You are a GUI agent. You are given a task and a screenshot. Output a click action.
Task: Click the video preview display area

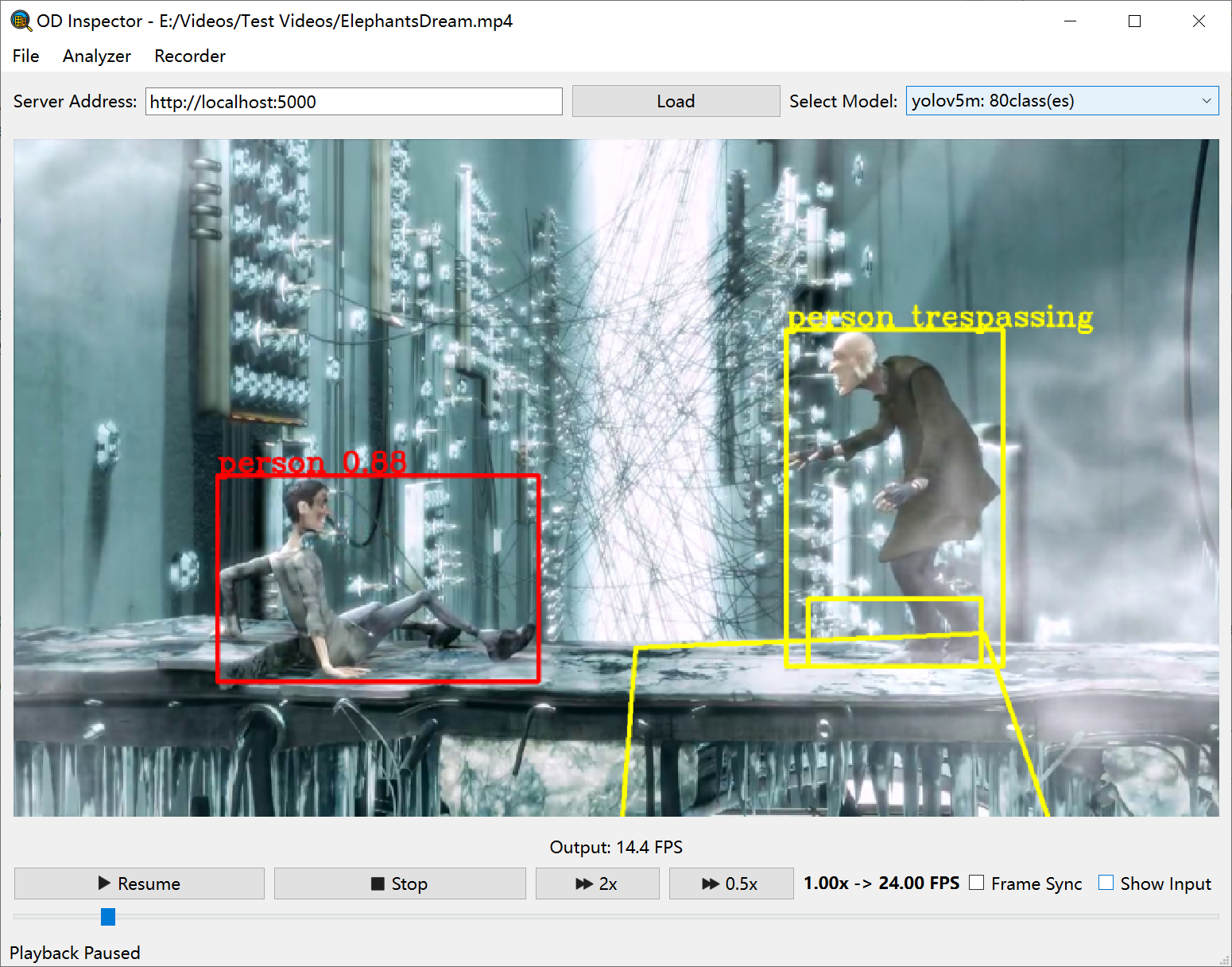click(x=616, y=478)
